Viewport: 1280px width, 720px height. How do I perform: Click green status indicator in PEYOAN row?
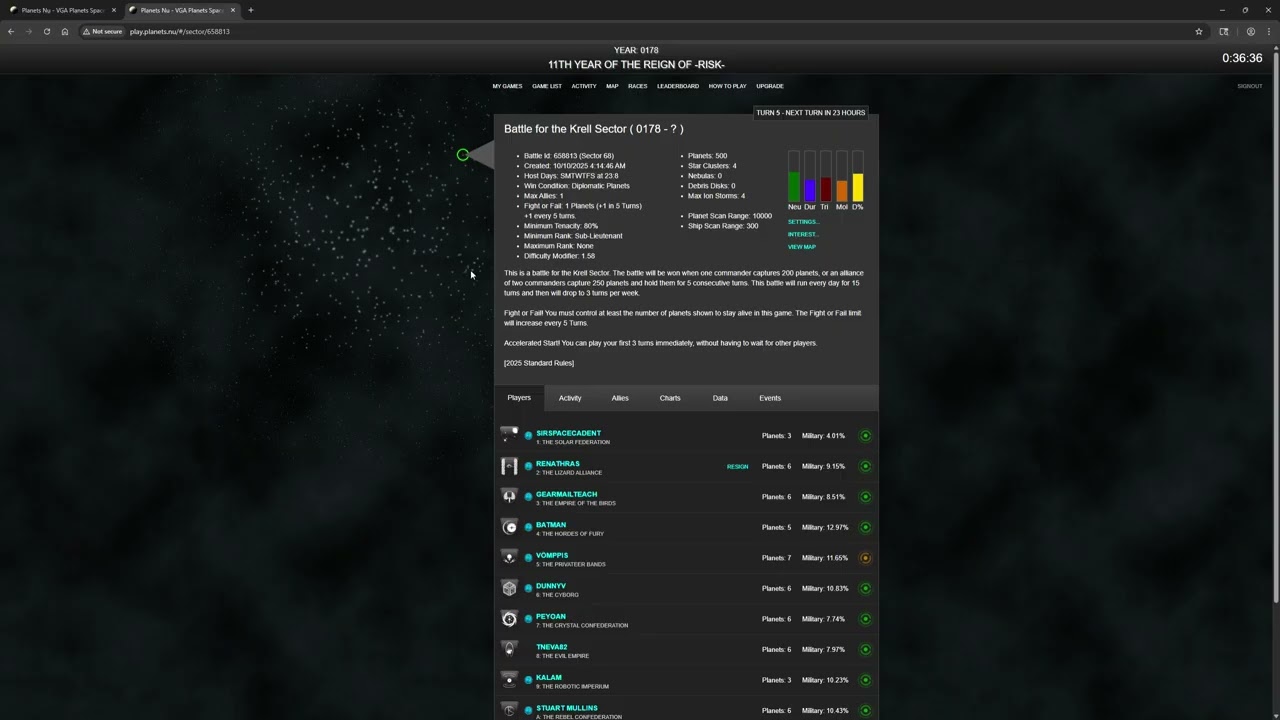[866, 619]
